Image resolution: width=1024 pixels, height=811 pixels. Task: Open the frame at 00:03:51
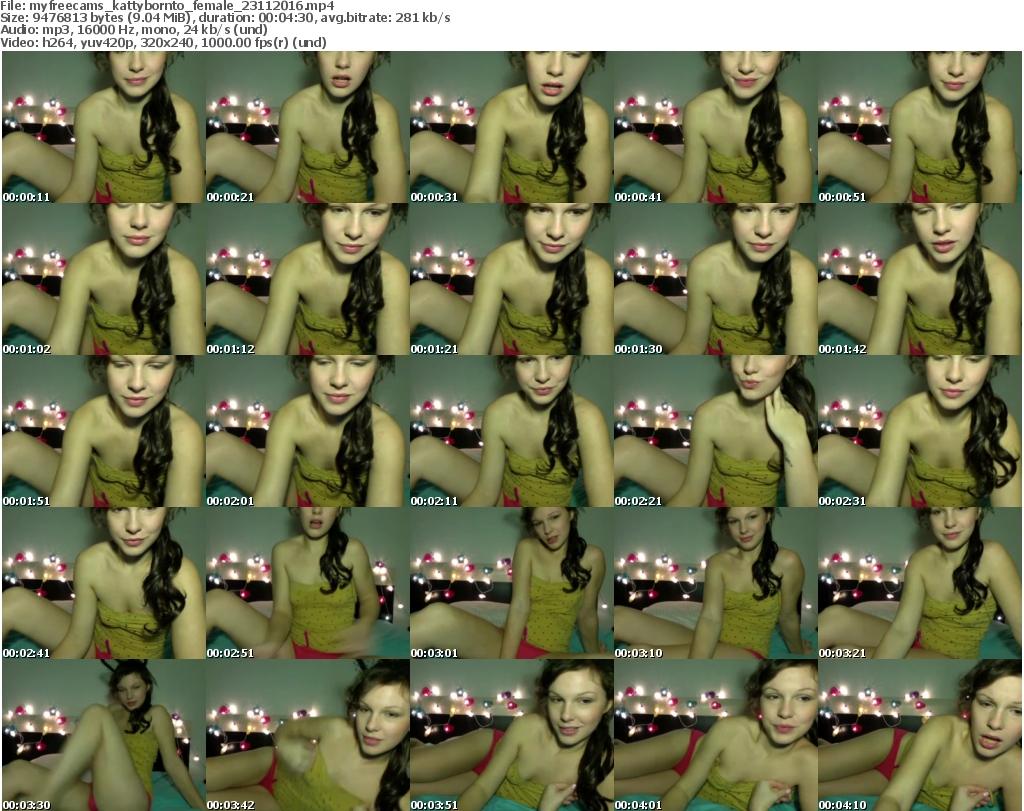point(511,735)
